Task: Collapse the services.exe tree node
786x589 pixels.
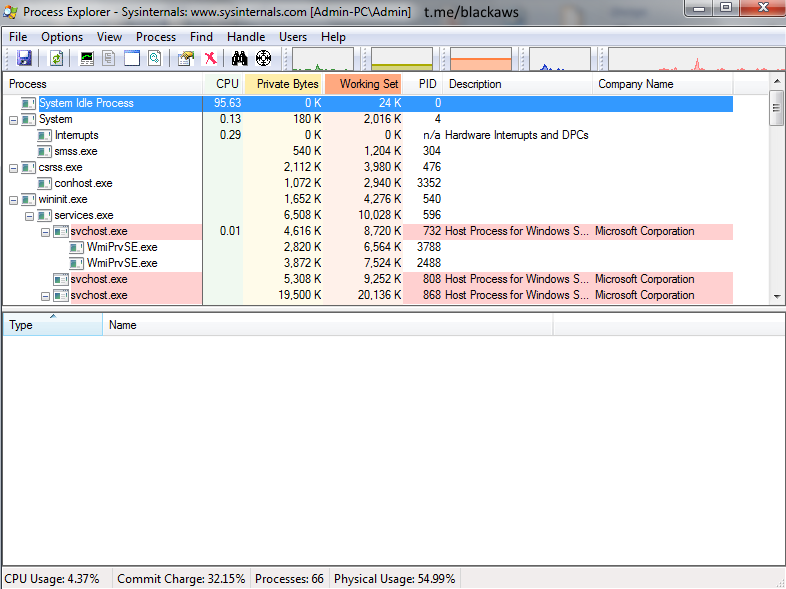Action: coord(30,216)
